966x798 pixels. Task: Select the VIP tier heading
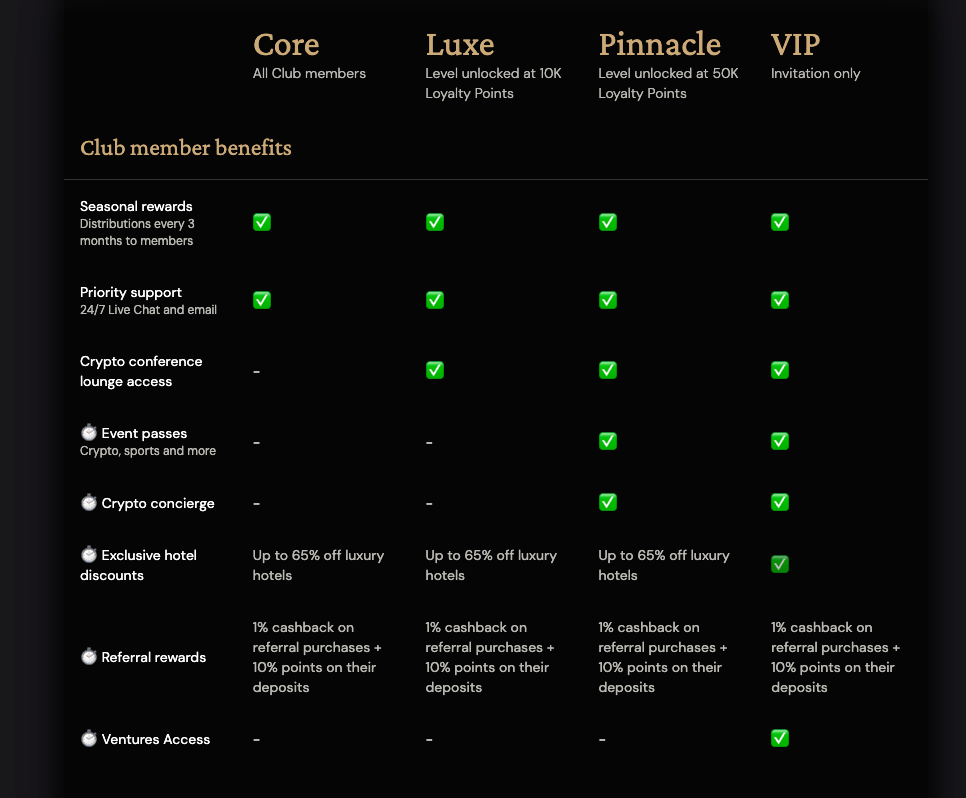click(796, 45)
